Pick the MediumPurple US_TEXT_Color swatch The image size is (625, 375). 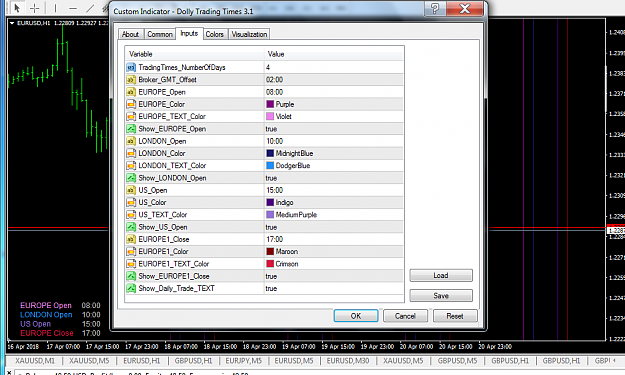(270, 215)
